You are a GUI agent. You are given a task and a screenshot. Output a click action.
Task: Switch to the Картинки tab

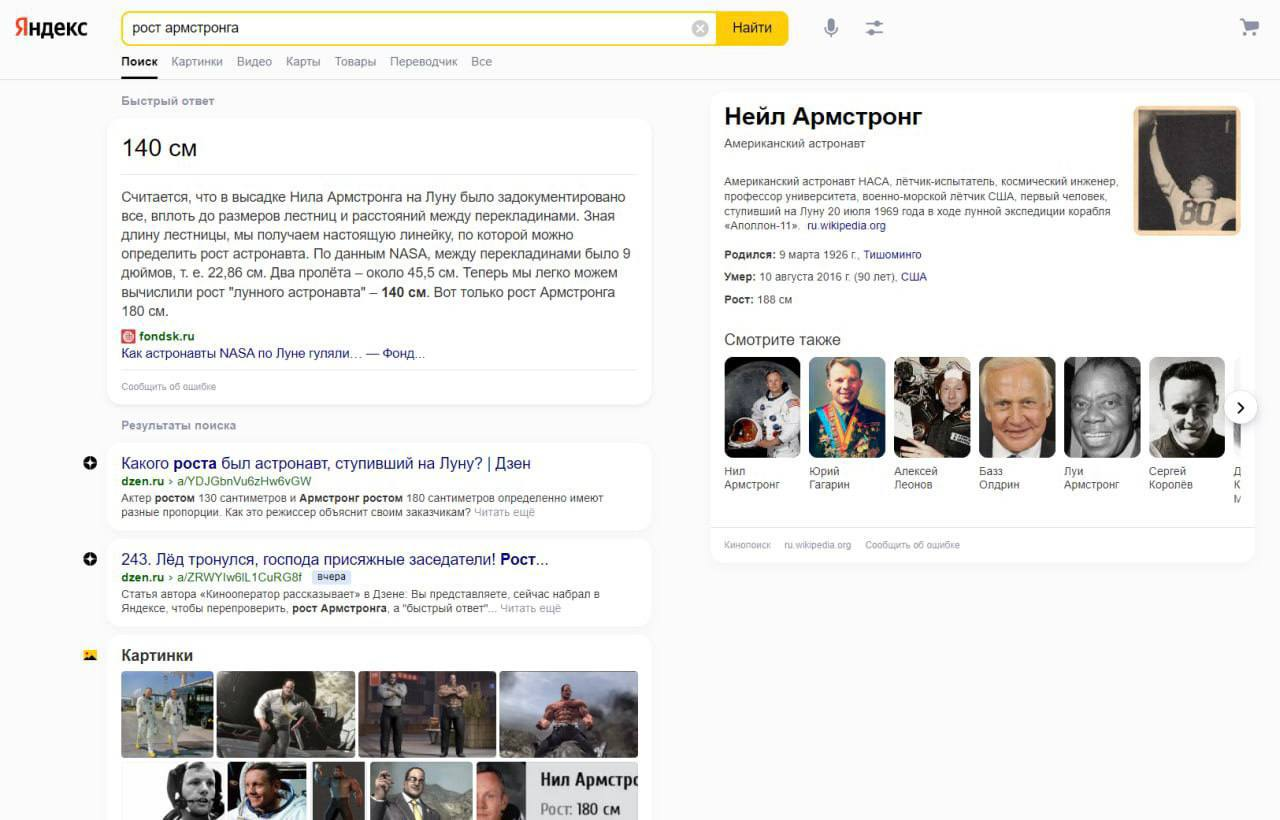point(197,61)
